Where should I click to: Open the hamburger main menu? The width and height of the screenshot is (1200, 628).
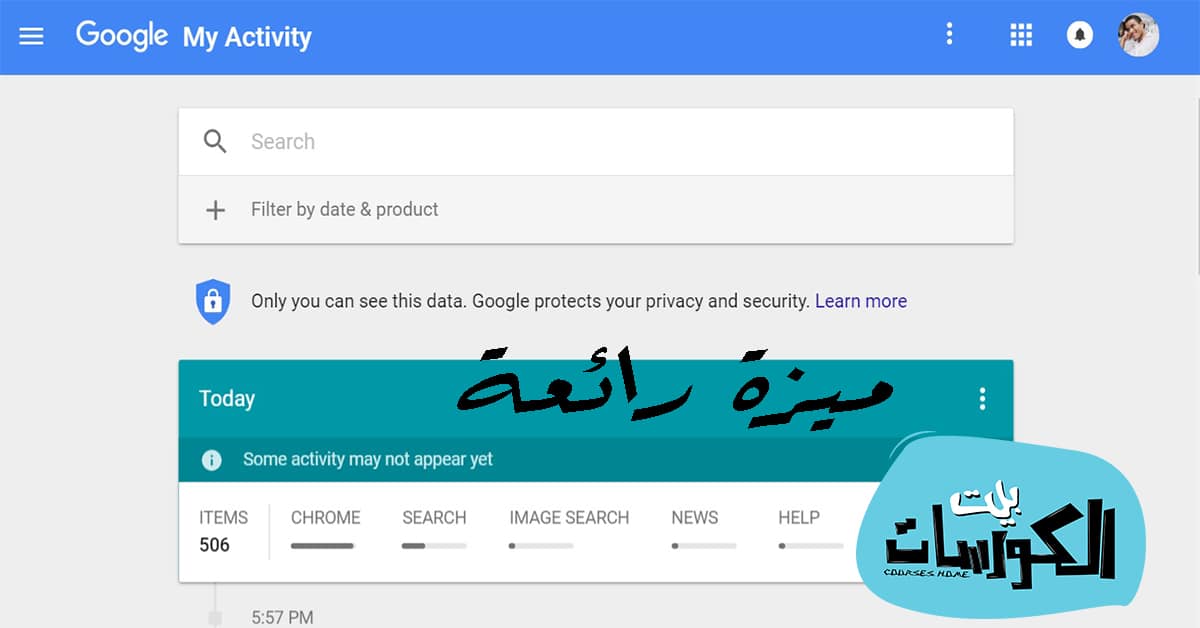pyautogui.click(x=32, y=36)
